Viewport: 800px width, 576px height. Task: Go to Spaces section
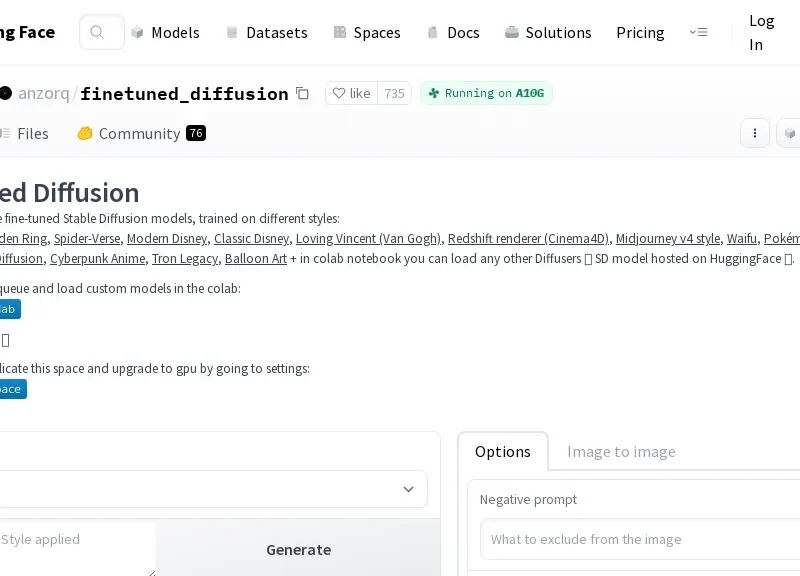[x=367, y=33]
